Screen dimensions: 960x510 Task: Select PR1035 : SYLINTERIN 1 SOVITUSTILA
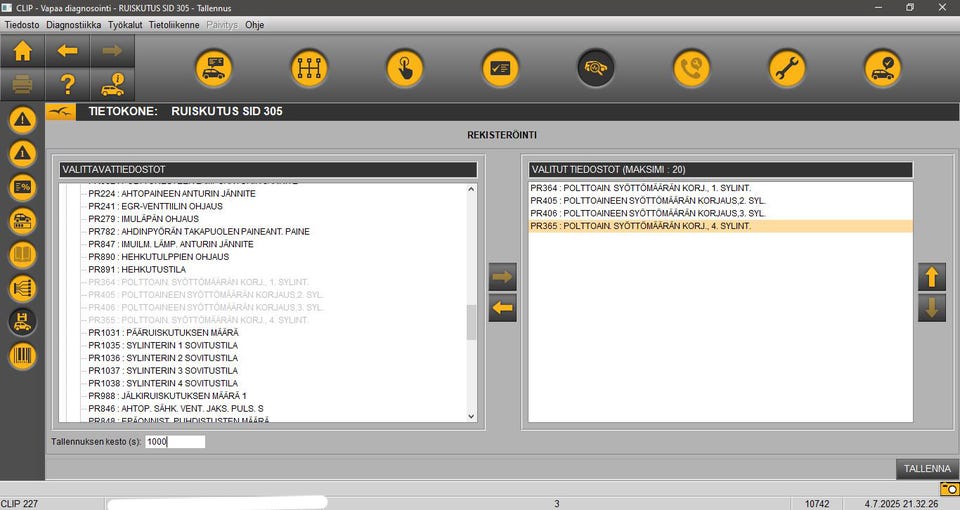(x=163, y=345)
